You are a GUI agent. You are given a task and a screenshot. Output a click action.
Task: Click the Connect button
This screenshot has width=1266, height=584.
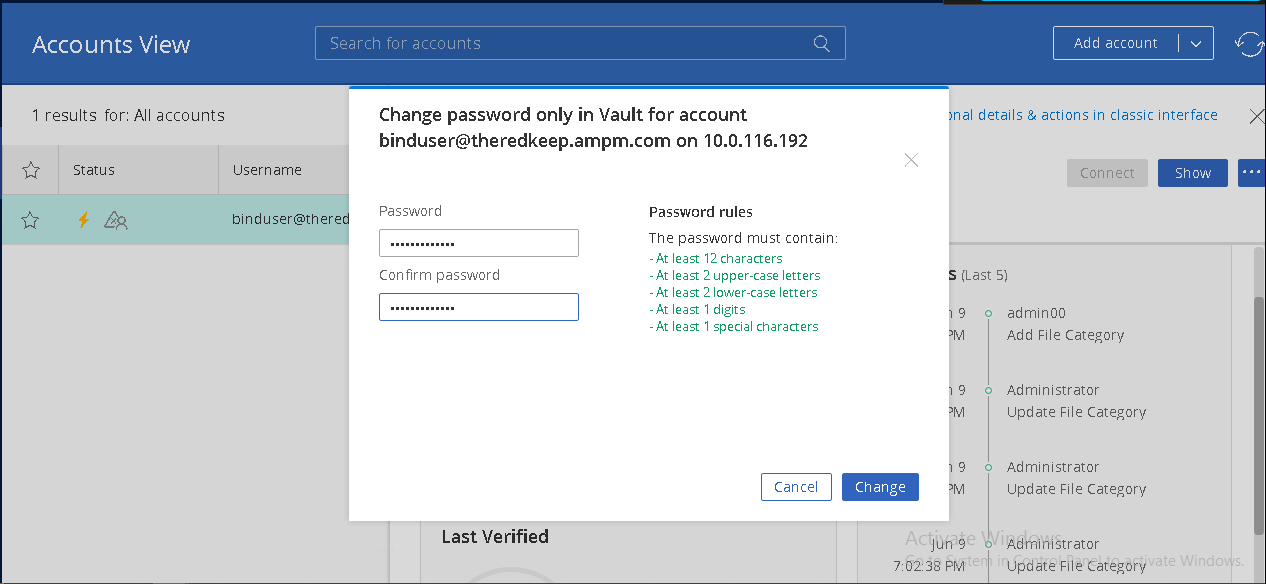1107,172
